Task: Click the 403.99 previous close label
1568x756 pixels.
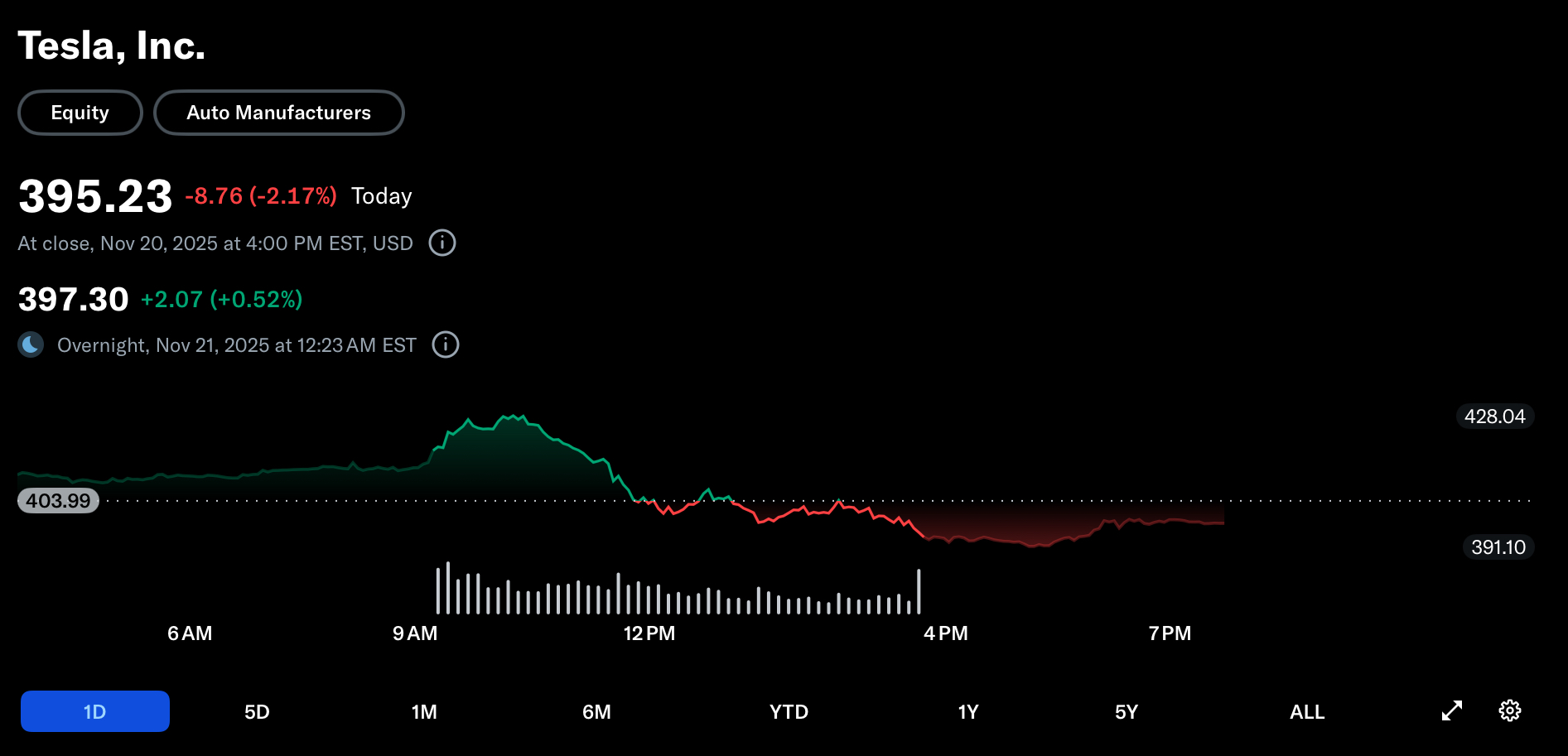Action: pos(58,501)
